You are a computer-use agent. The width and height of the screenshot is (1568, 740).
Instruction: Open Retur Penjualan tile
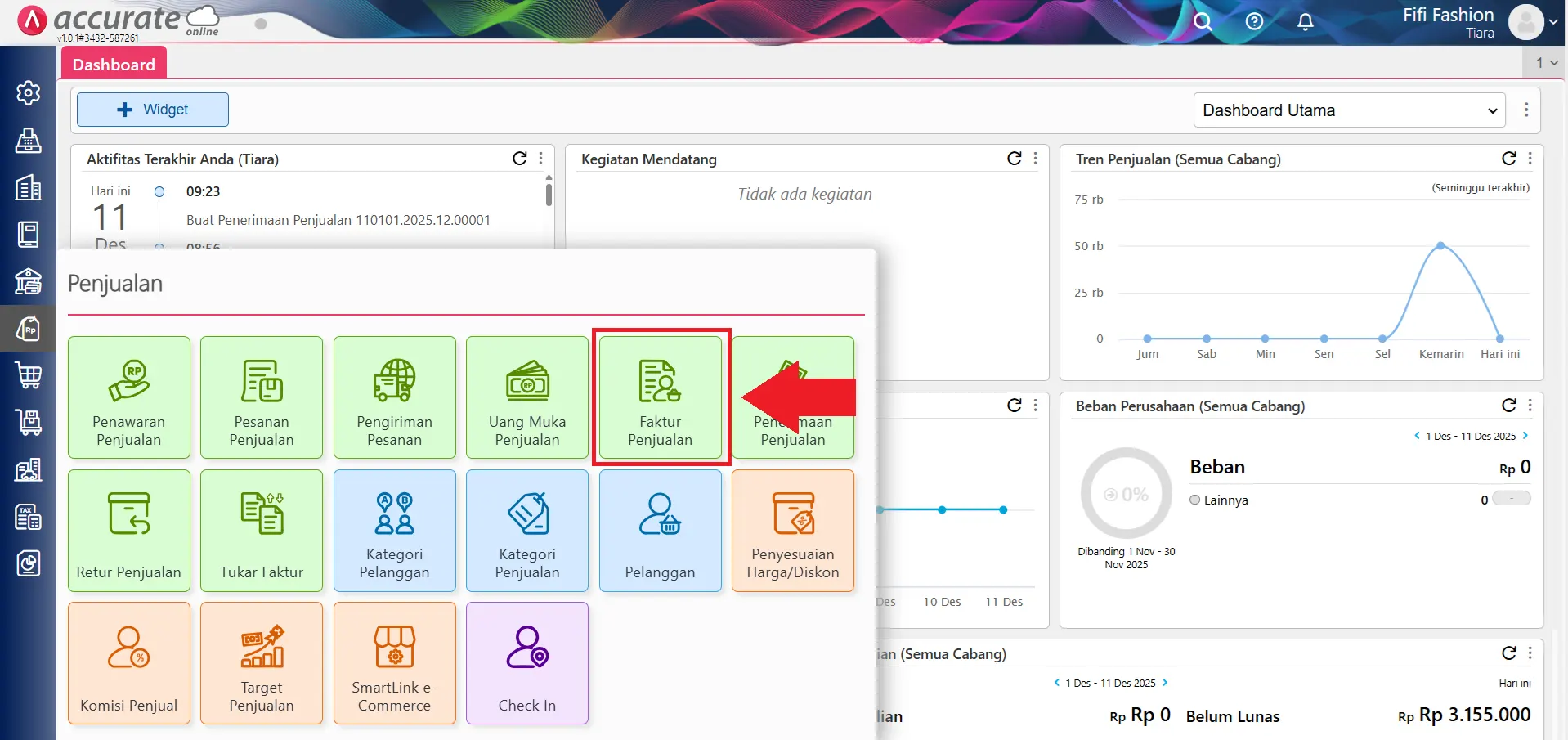[129, 530]
